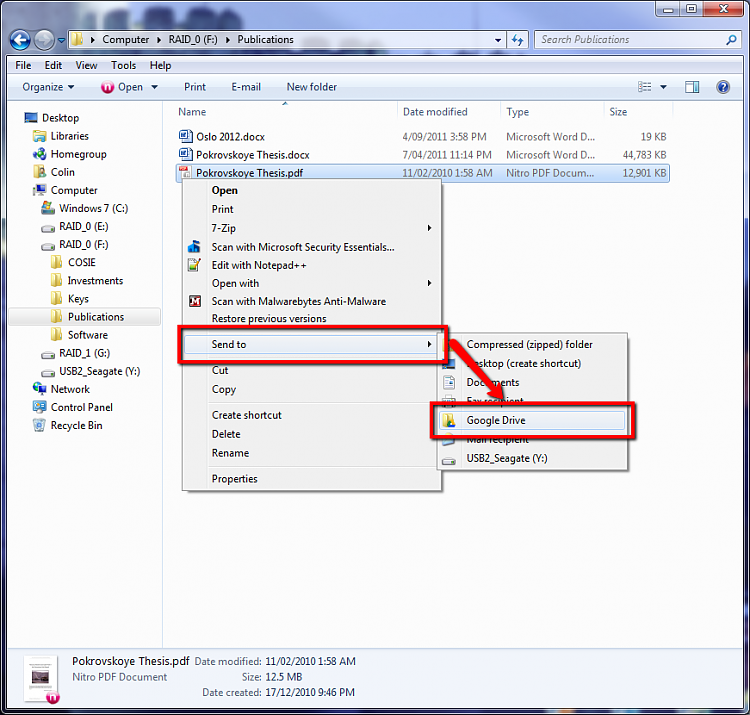Click the Google Drive icon in Send to
Viewport: 750px width, 715px height.
(x=449, y=420)
